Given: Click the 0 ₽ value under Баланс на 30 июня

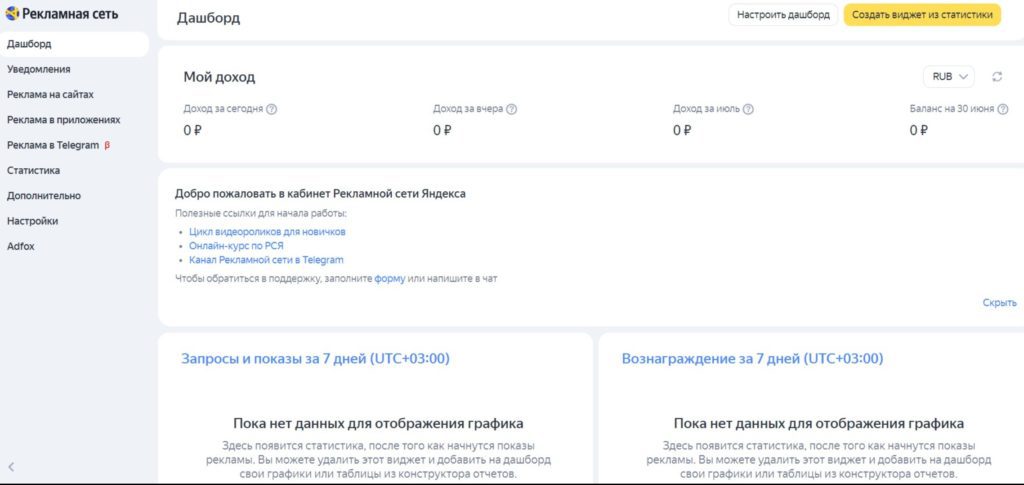Looking at the screenshot, I should coord(919,131).
